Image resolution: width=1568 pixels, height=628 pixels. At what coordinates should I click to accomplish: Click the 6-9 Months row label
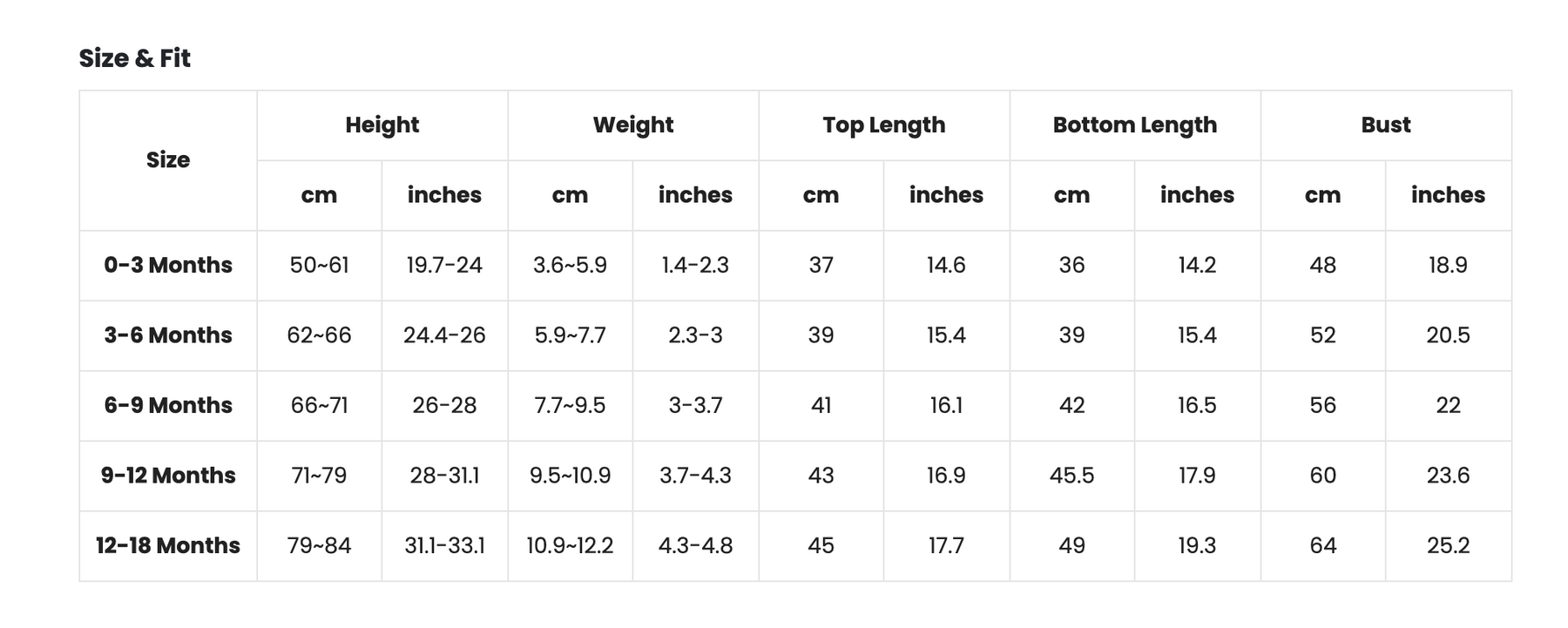coord(168,406)
